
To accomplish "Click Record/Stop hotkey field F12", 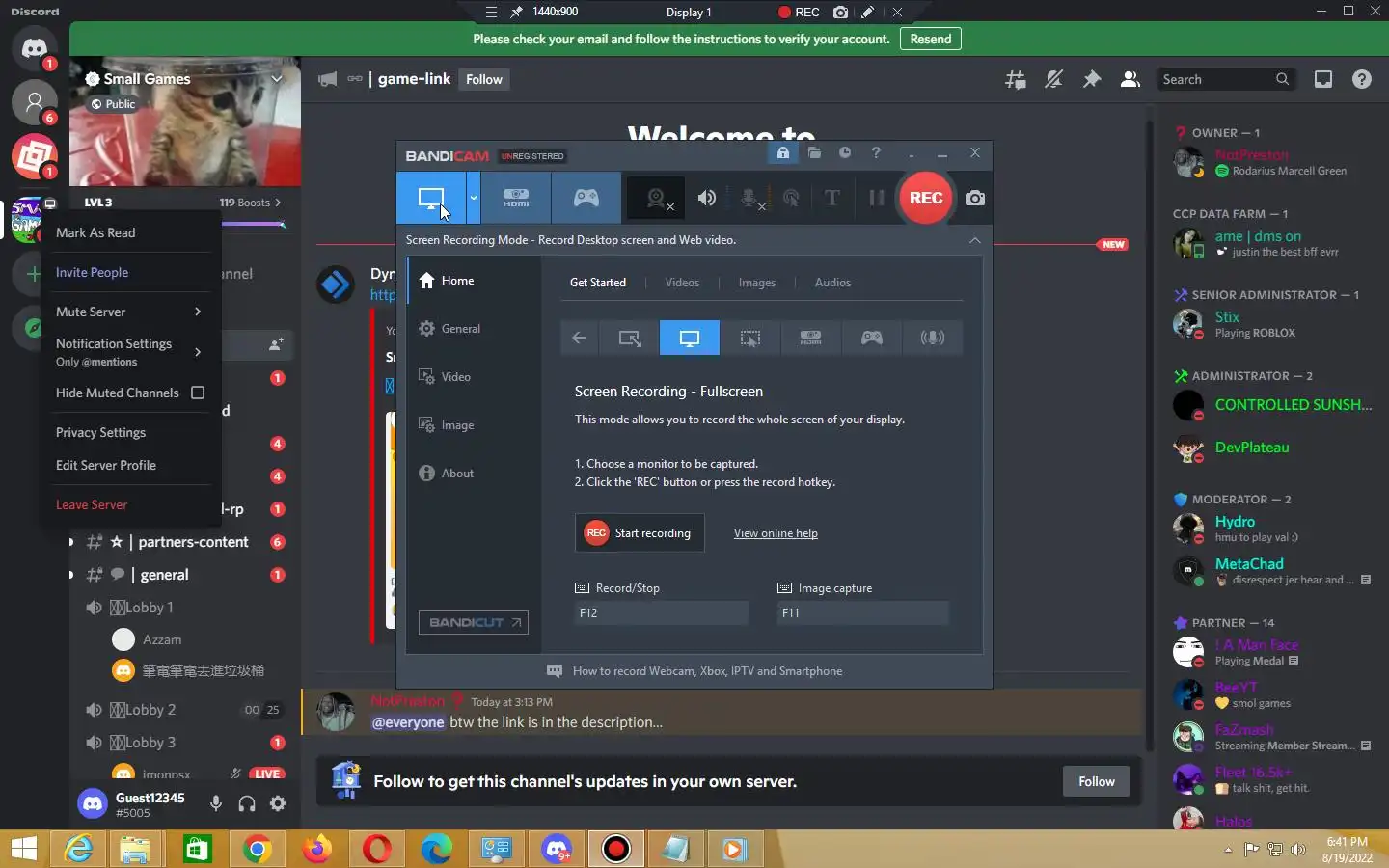I will point(661,612).
